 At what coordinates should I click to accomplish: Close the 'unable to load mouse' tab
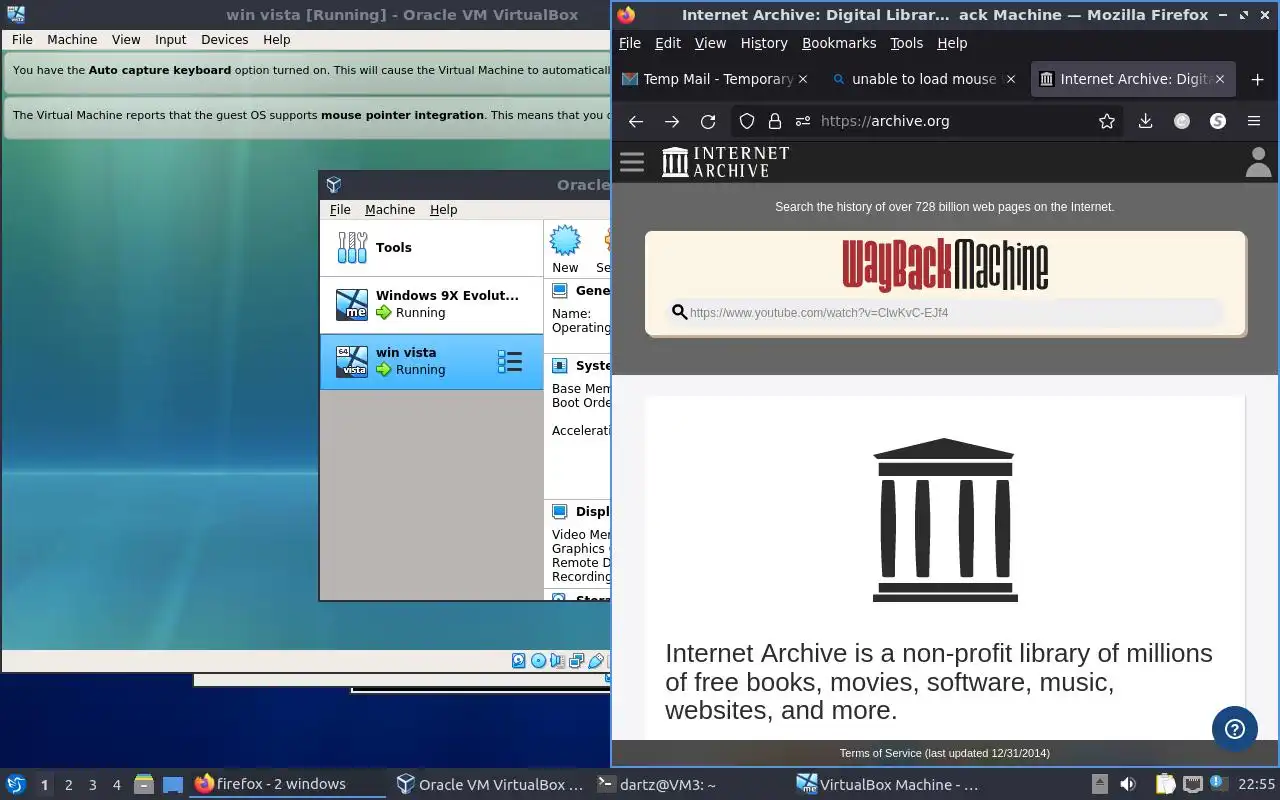tap(1010, 79)
